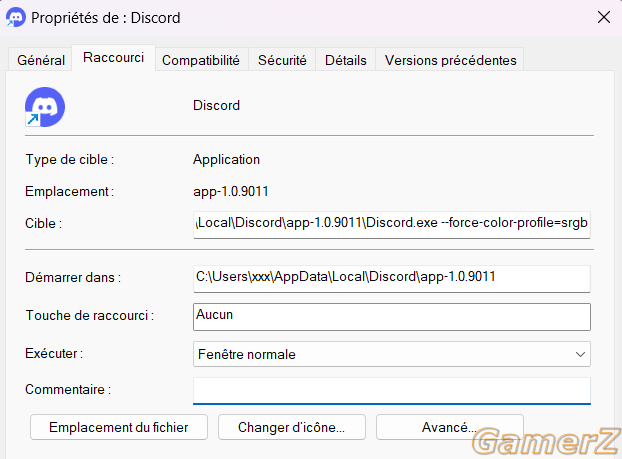Viewport: 622px width, 459px height.
Task: Click the Emplacement du fichier button
Action: point(119,427)
